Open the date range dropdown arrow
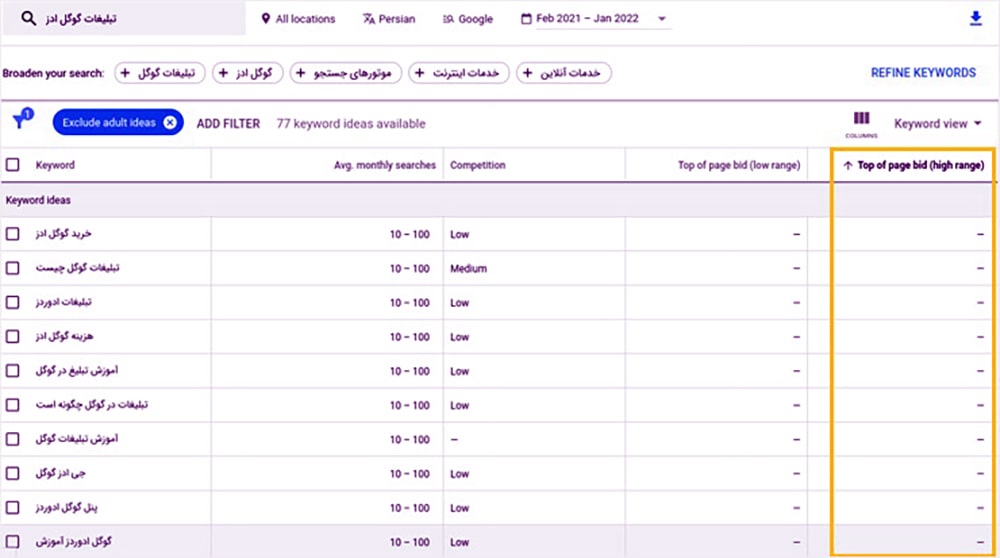This screenshot has height=558, width=1000. pyautogui.click(x=661, y=18)
